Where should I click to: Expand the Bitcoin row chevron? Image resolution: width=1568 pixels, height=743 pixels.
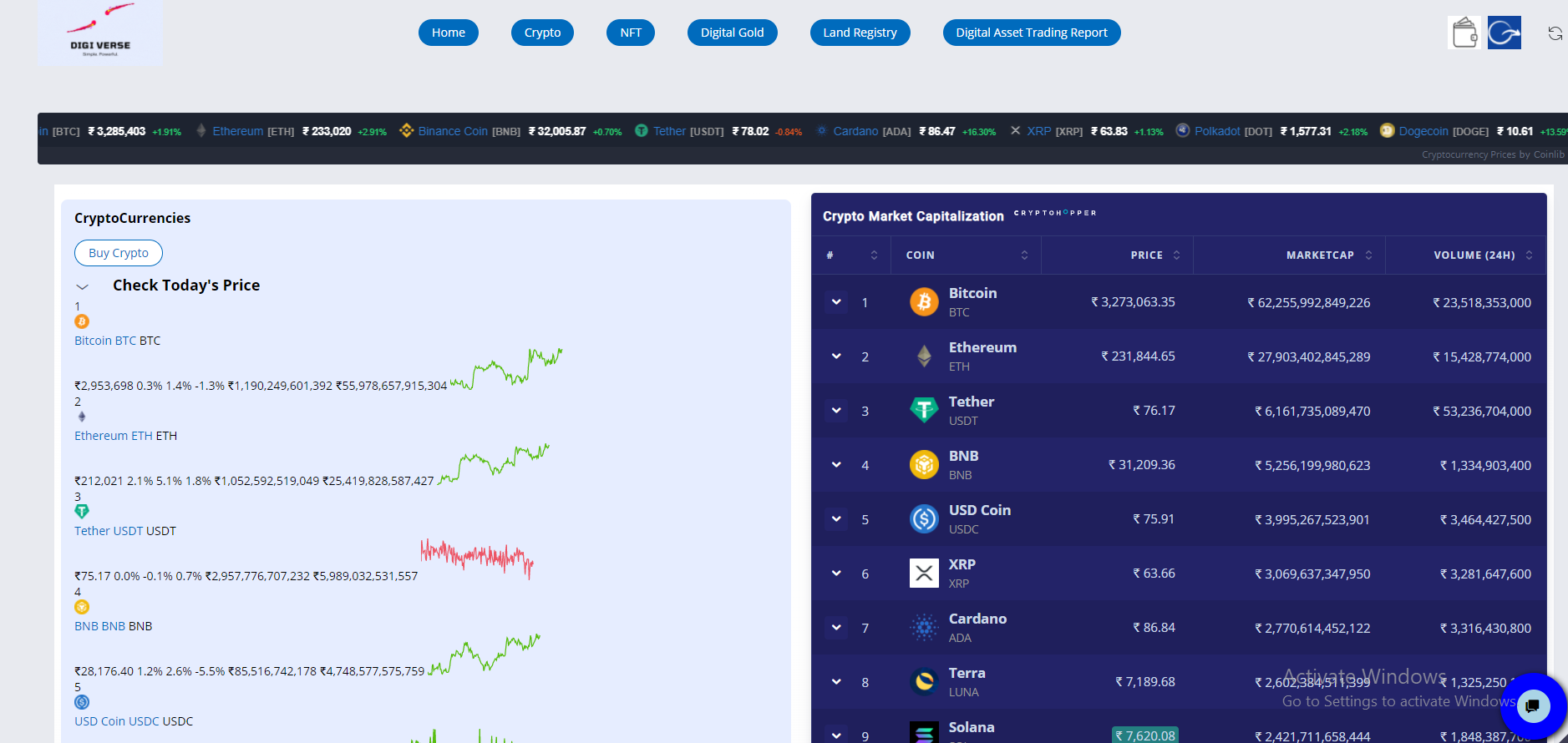(x=836, y=301)
